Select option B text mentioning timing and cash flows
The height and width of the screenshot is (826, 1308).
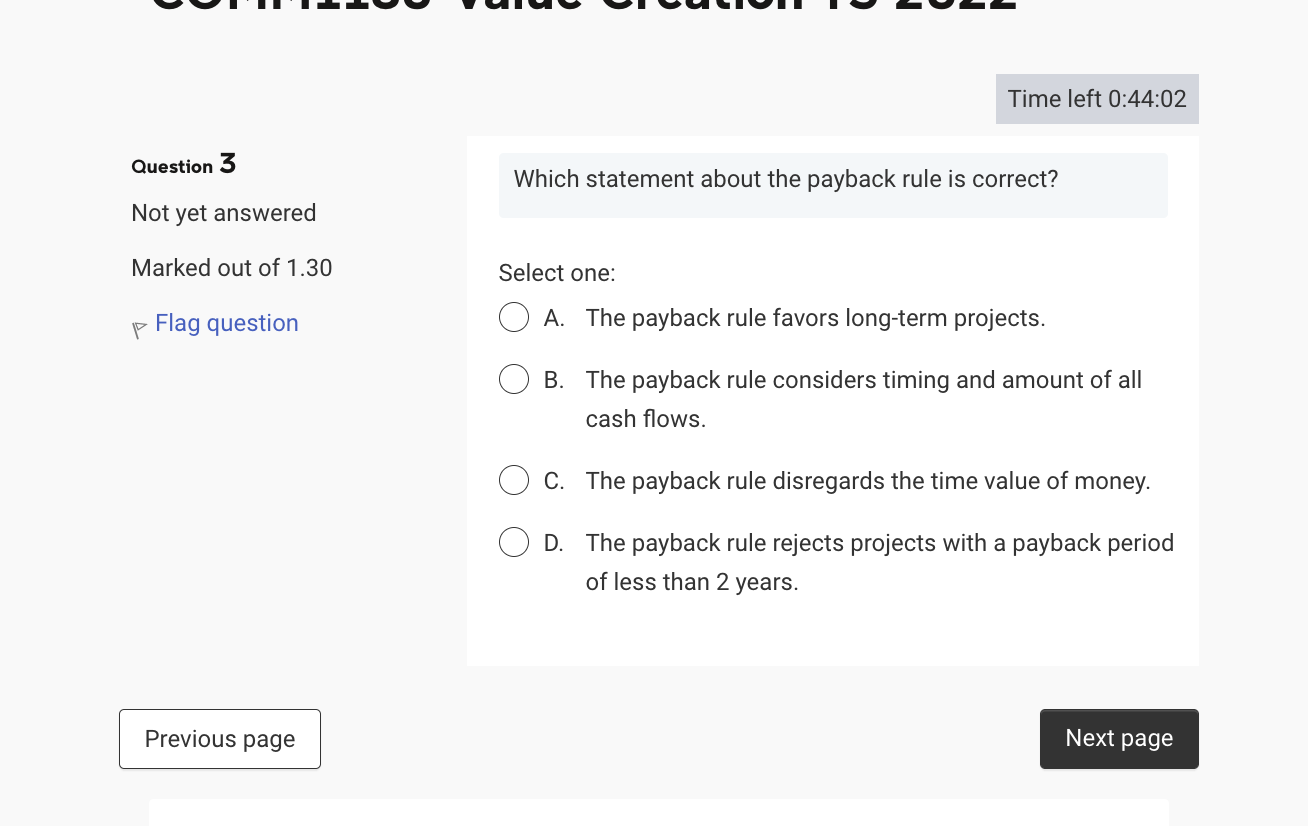tap(864, 399)
